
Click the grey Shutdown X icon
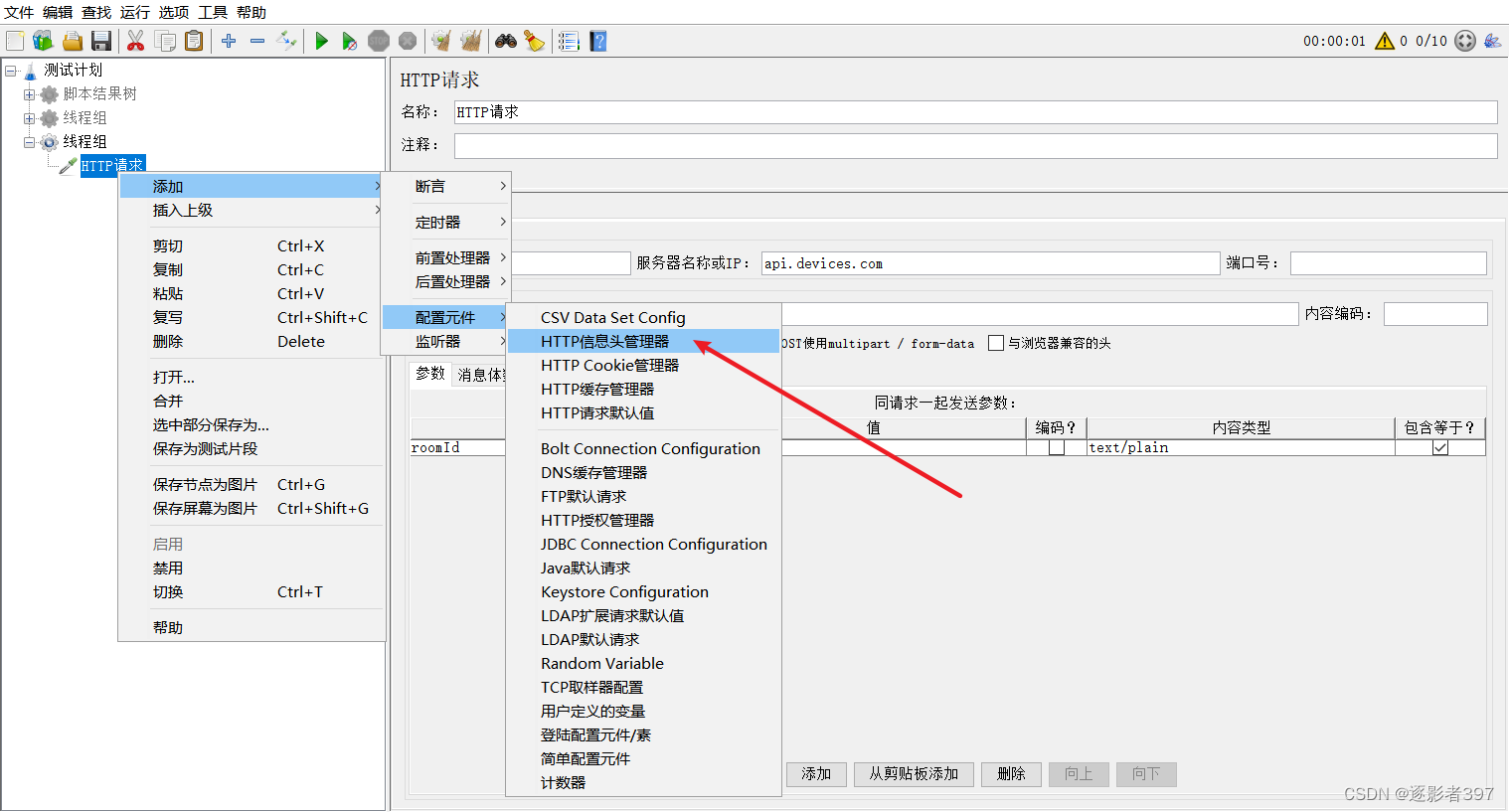coord(408,41)
